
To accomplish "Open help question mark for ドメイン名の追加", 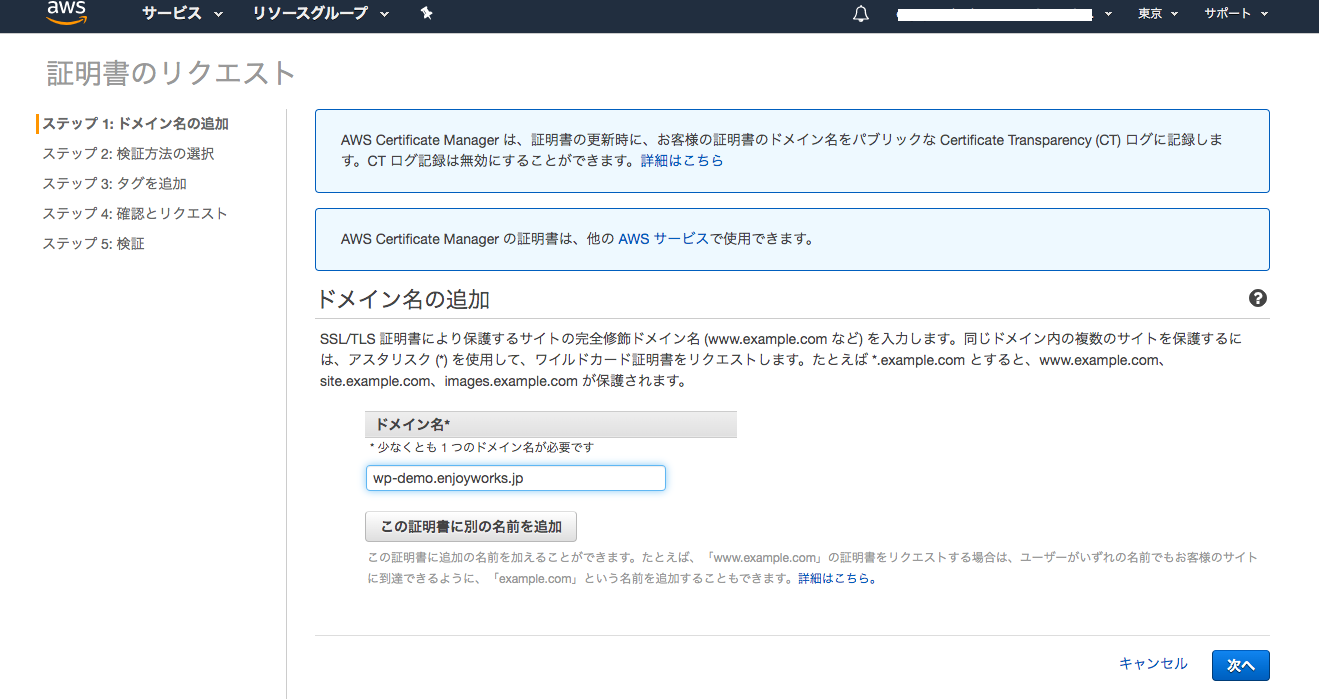I will coord(1258,298).
